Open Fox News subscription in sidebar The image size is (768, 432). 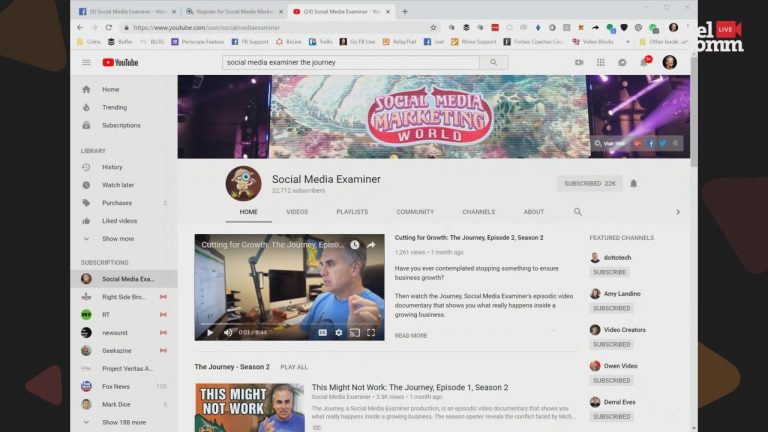pos(124,386)
